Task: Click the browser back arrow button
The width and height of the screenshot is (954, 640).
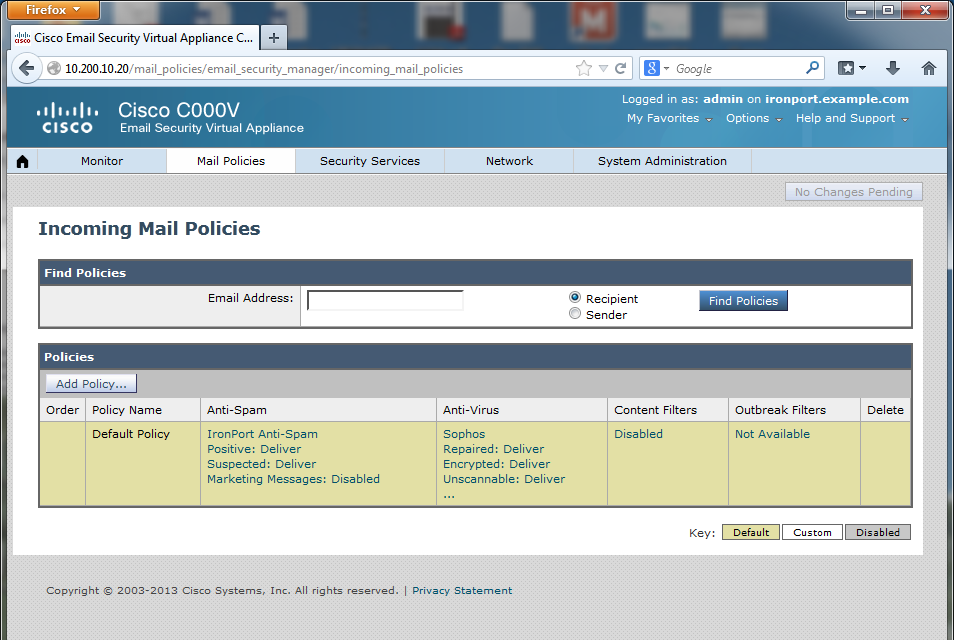Action: click(26, 68)
